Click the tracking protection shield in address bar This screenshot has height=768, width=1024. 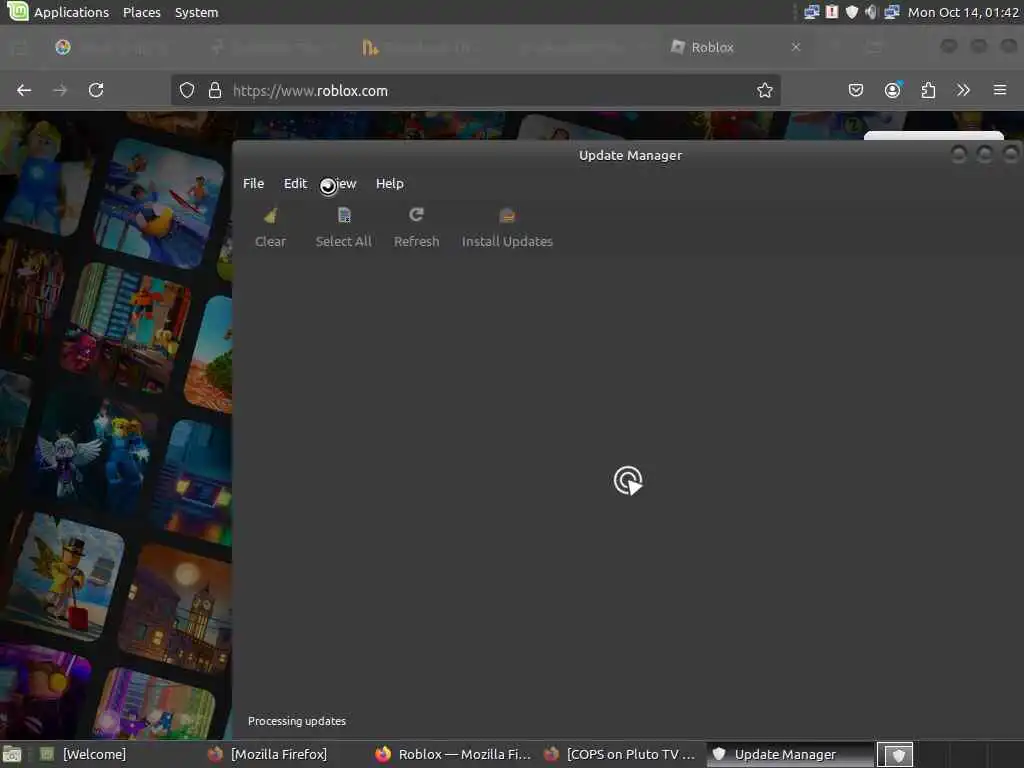[187, 90]
